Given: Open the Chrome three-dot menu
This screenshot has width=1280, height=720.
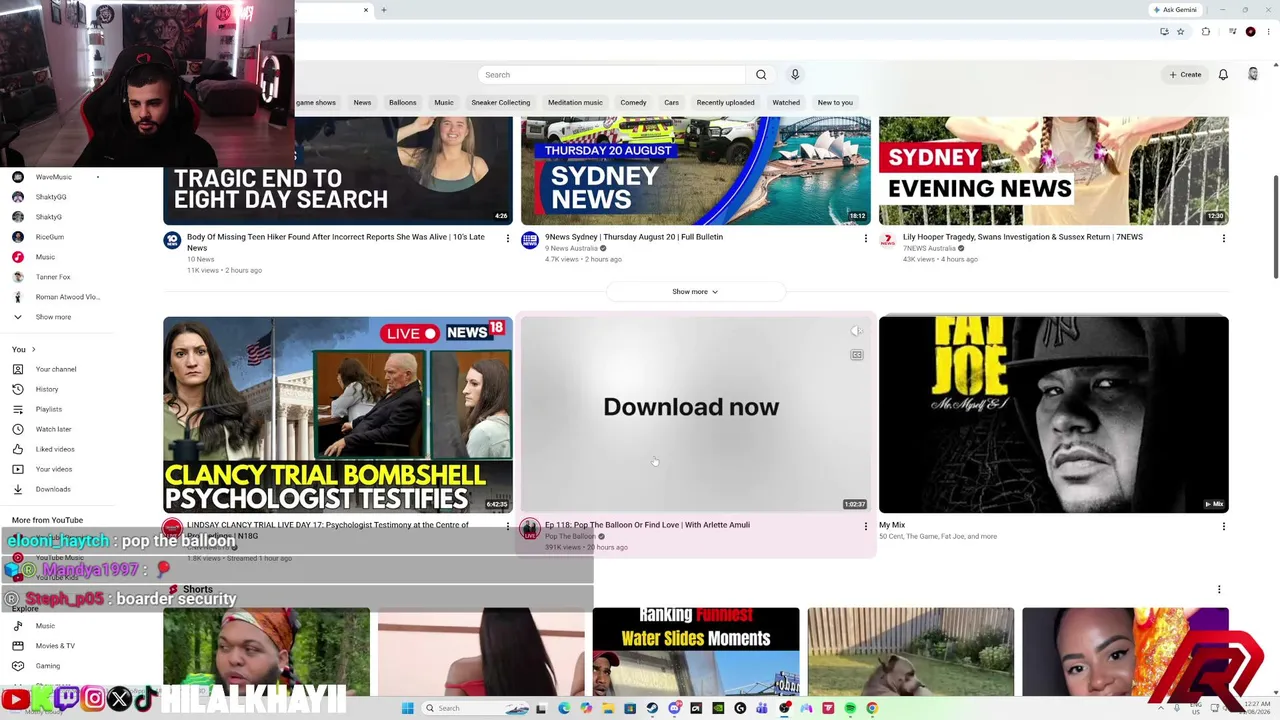Looking at the screenshot, I should point(1267,32).
